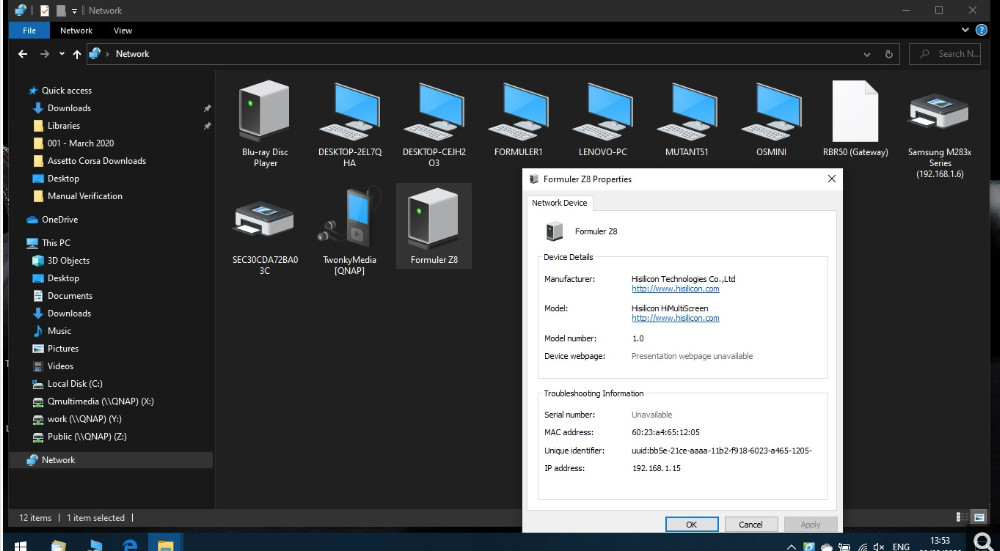Switch to details view layout
This screenshot has width=1000, height=551.
pos(961,517)
